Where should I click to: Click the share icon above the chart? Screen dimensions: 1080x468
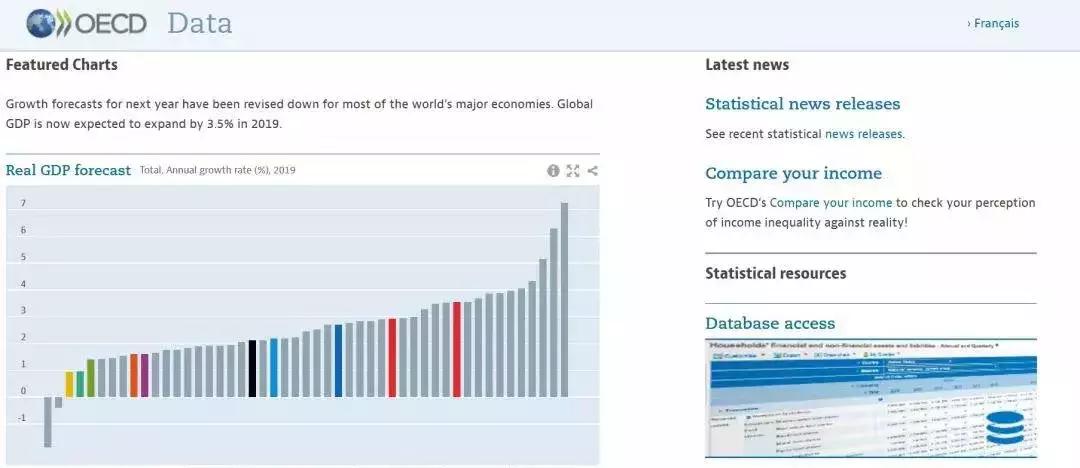coord(593,170)
